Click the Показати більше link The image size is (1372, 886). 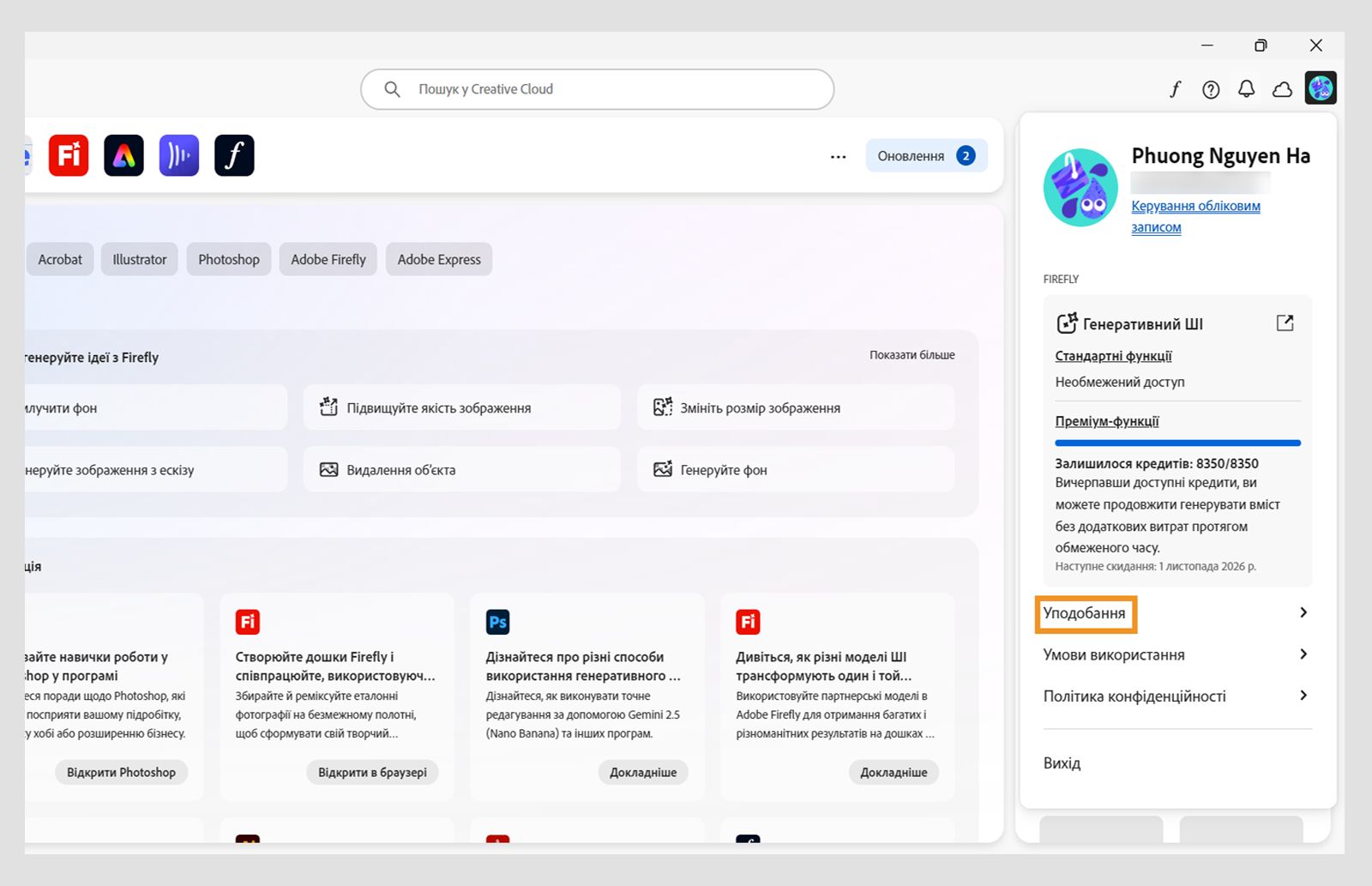click(x=912, y=355)
